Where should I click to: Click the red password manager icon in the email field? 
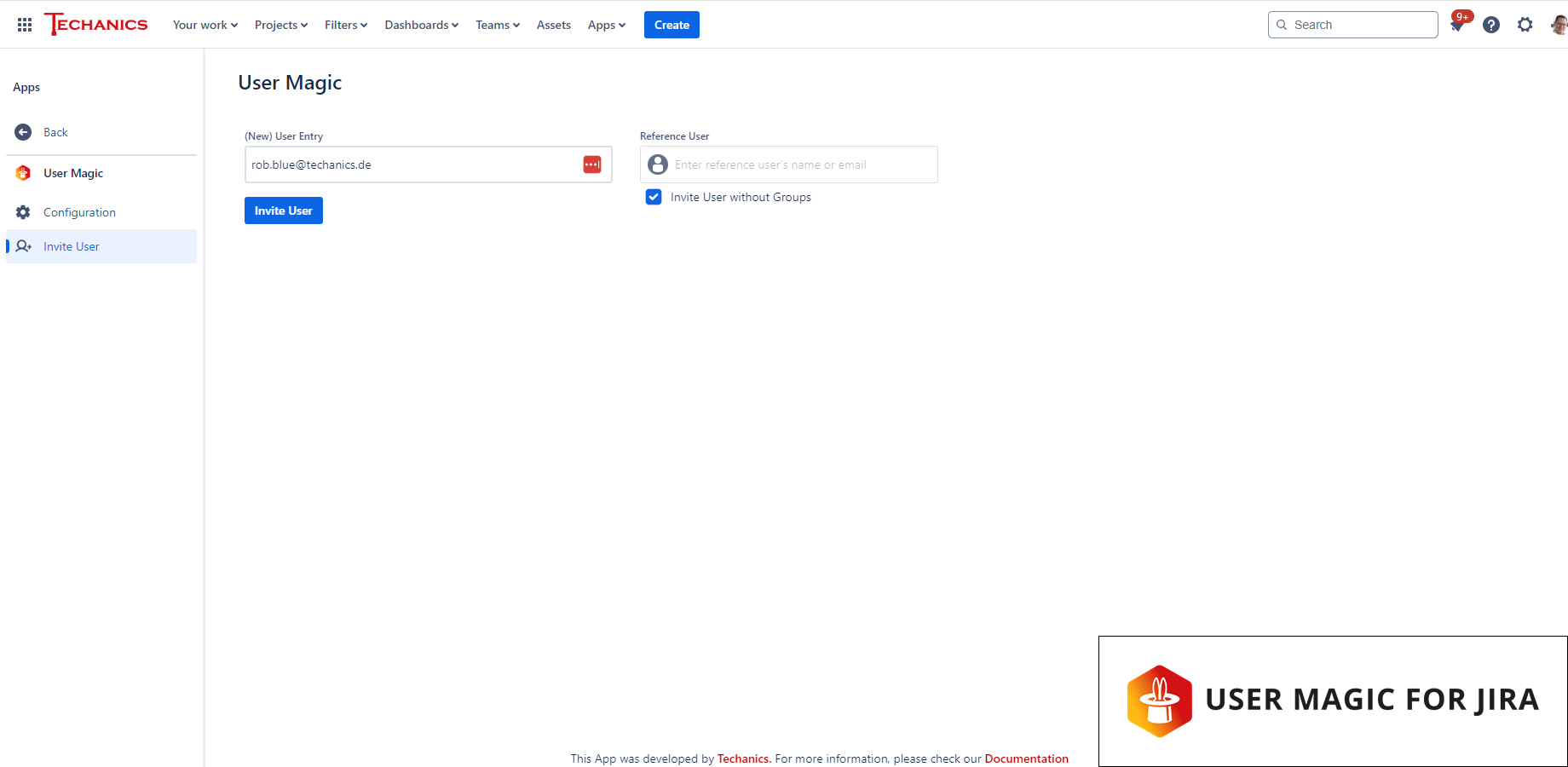coord(592,164)
